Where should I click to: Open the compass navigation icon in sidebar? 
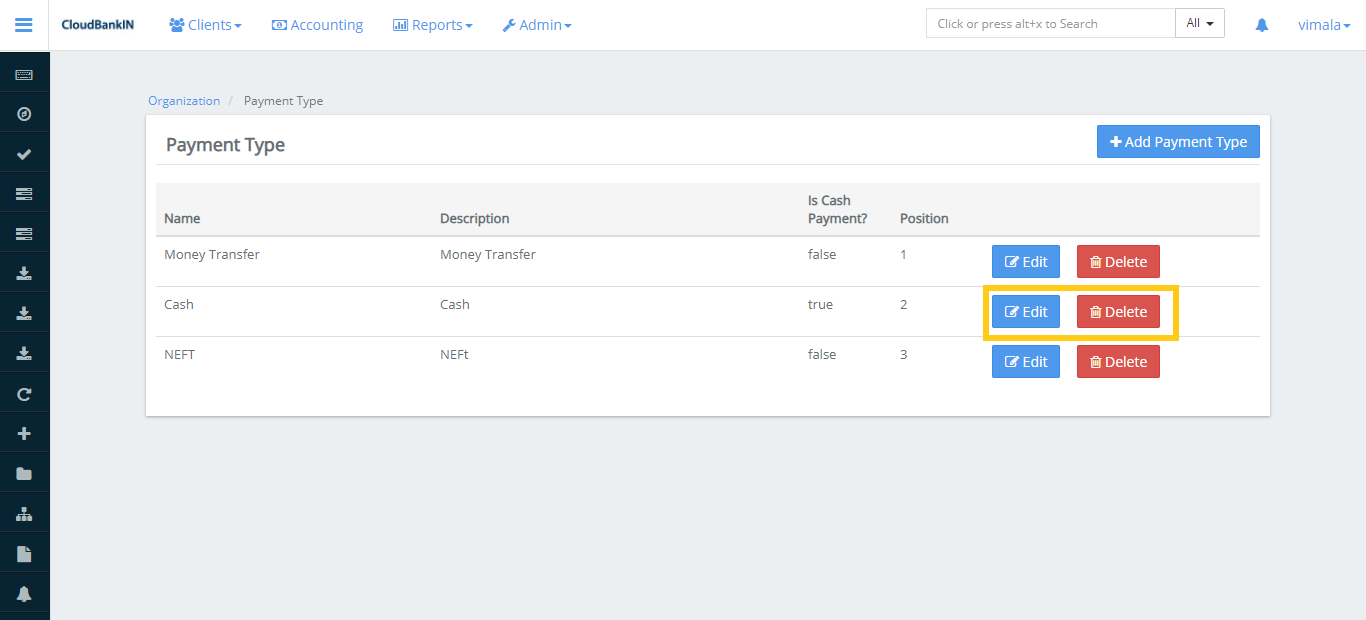24,114
